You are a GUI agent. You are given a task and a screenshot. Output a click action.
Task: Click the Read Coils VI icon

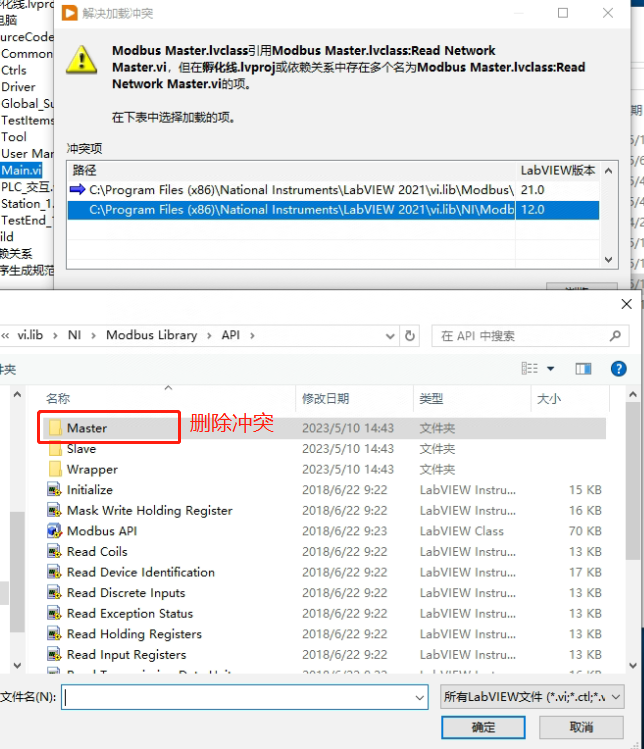pyautogui.click(x=54, y=551)
